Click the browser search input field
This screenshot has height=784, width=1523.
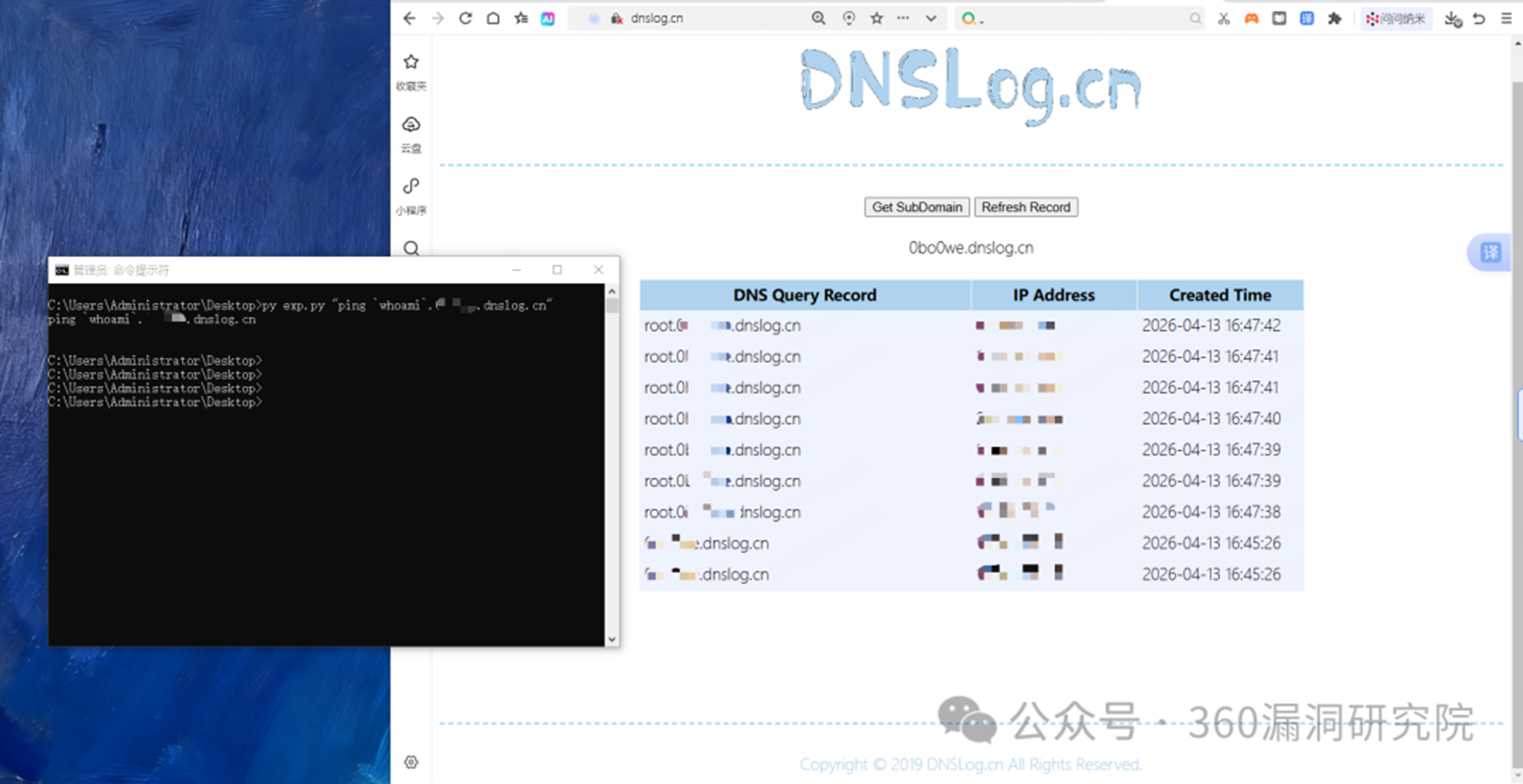pos(1083,18)
